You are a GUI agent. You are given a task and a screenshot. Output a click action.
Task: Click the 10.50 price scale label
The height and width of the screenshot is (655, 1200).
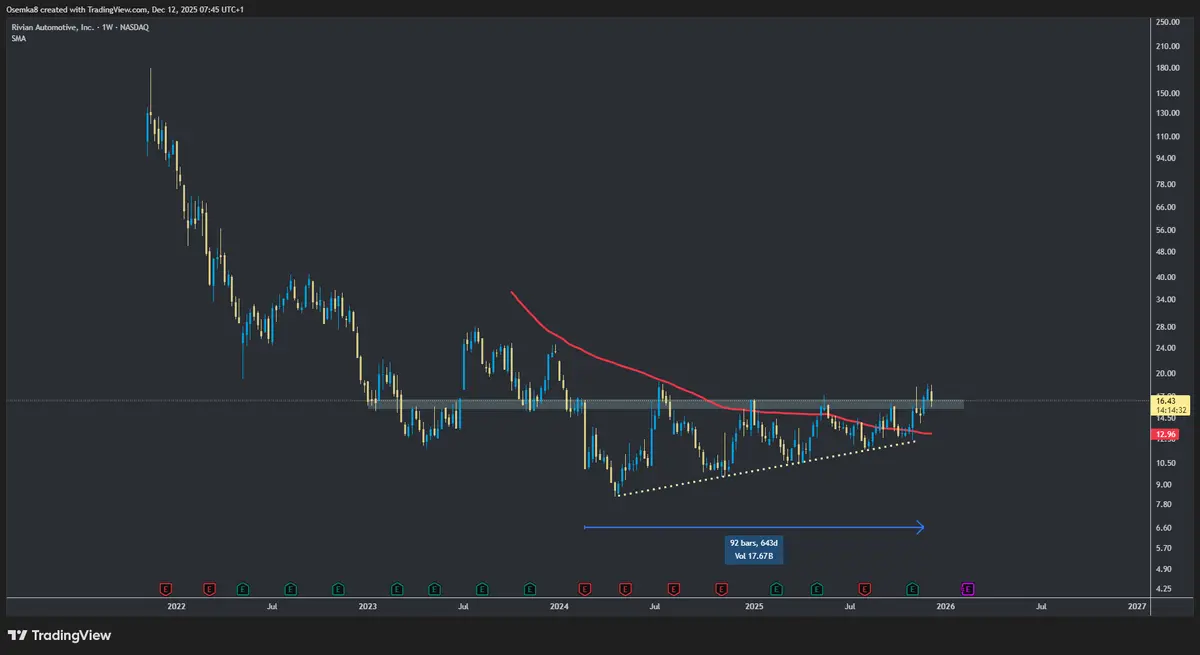tap(1166, 464)
